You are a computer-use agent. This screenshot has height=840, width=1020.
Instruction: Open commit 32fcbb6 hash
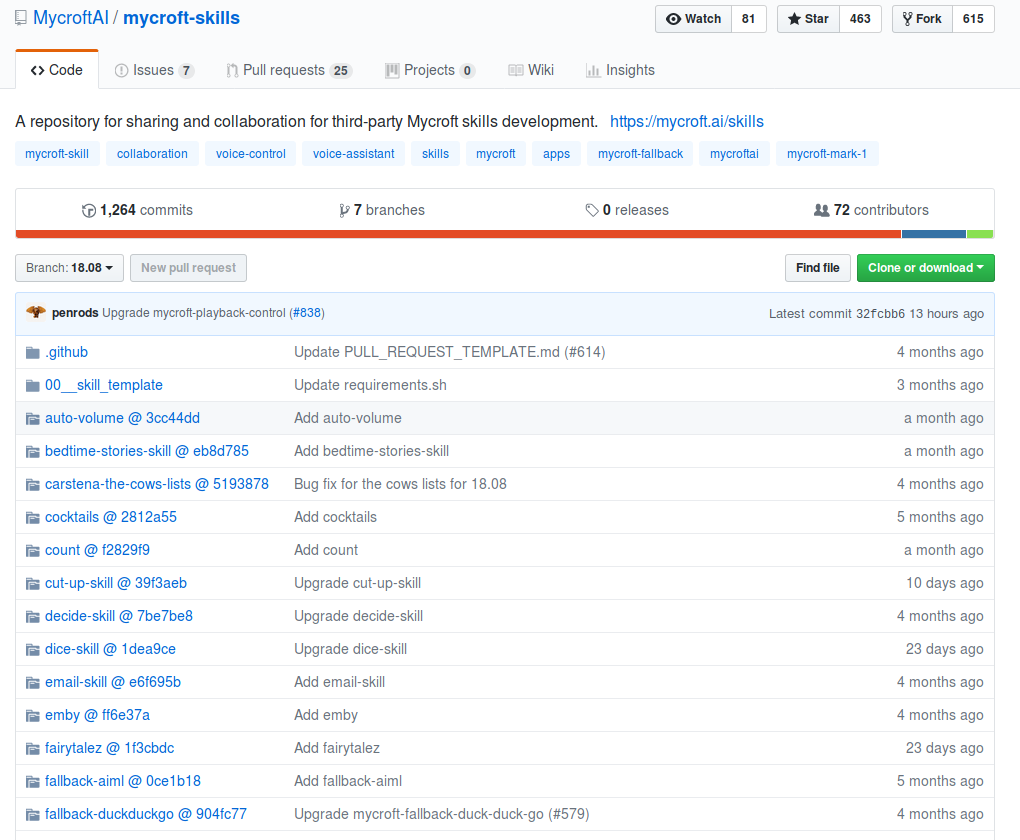point(880,314)
